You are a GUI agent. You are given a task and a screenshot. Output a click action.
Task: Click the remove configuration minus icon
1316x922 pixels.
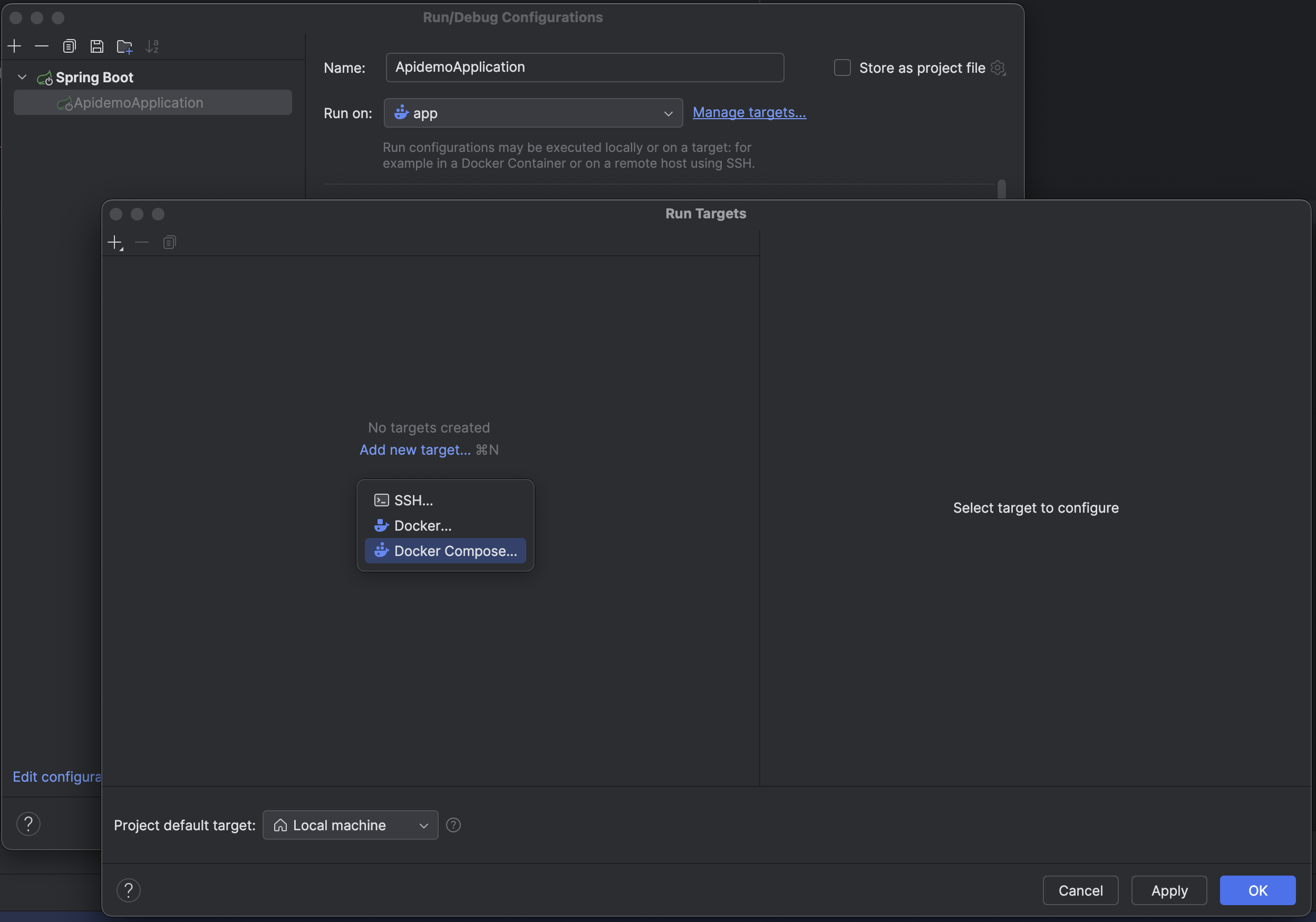point(42,46)
